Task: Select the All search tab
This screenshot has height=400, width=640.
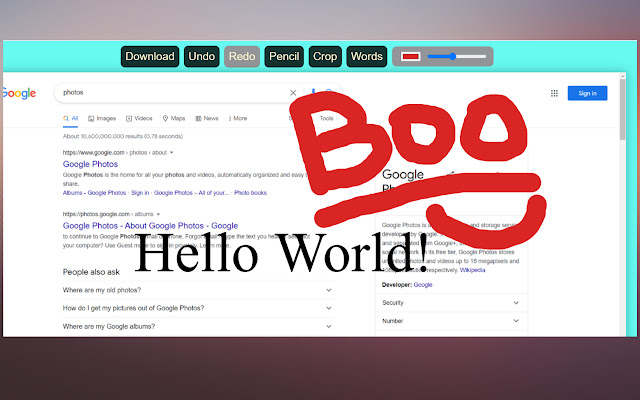Action: [71, 118]
